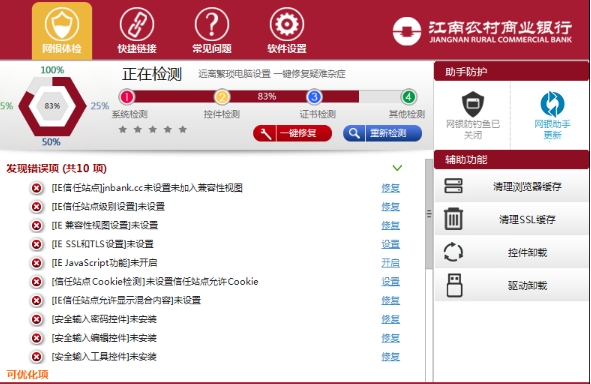Click the 清理浏览器缓存 button
Screen dimensions: 591x384
(x=511, y=186)
